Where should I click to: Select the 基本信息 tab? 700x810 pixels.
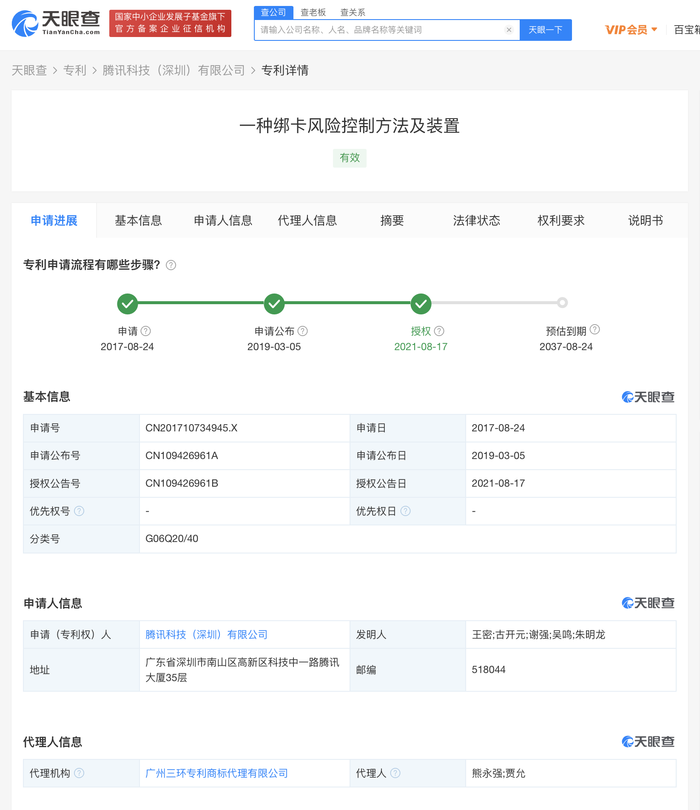[x=138, y=221]
